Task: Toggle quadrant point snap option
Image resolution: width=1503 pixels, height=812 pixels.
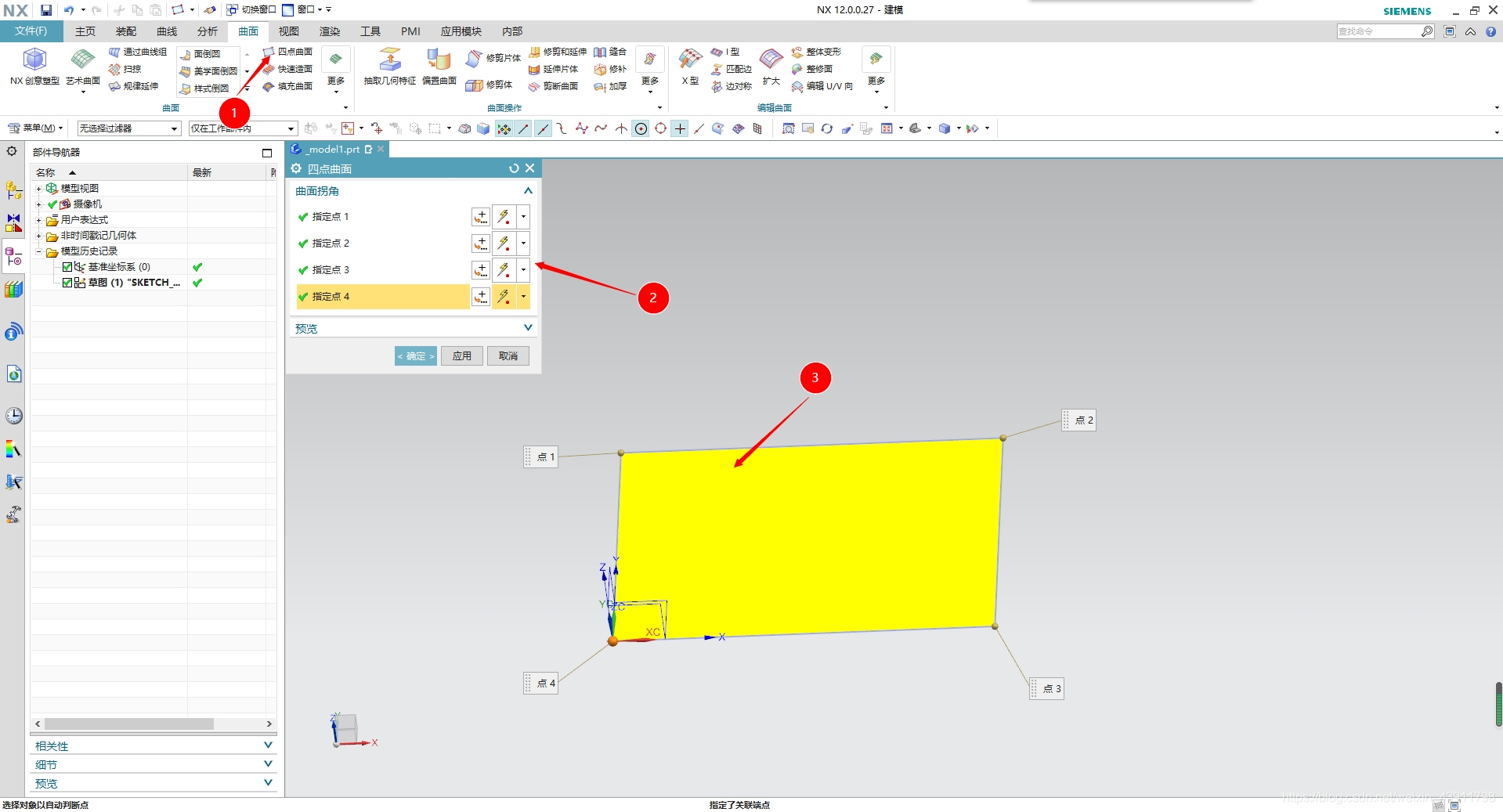Action: pos(660,128)
